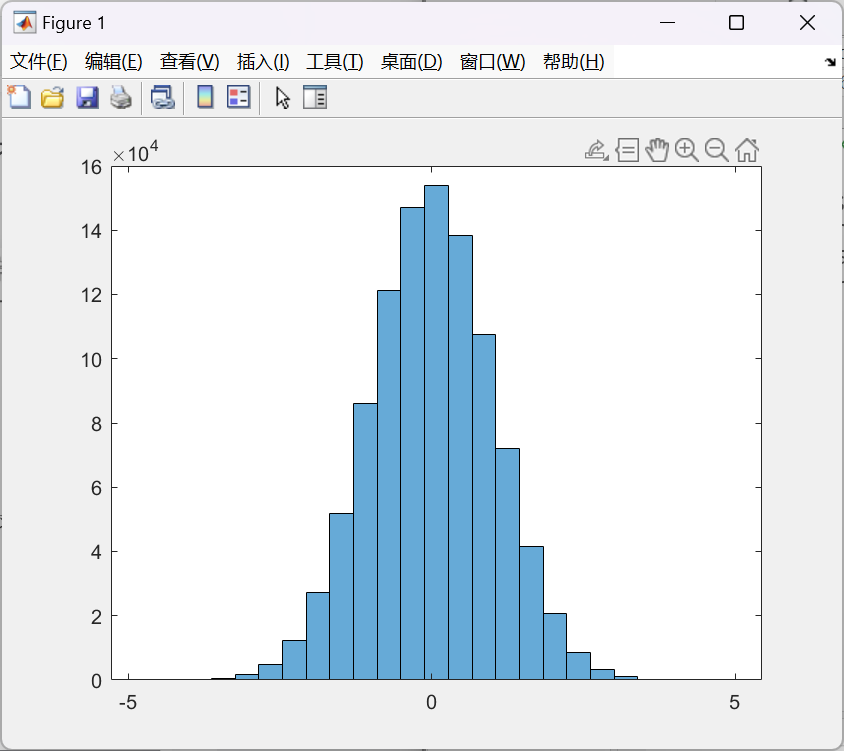Toggle the Link Plot toolbar button
Image resolution: width=844 pixels, height=751 pixels.
[162, 97]
